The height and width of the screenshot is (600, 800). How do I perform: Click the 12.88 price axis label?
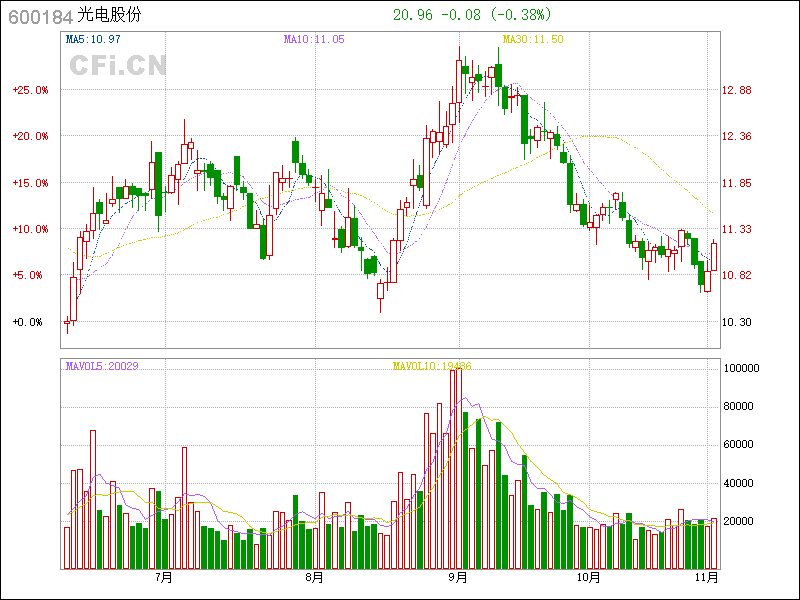736,90
